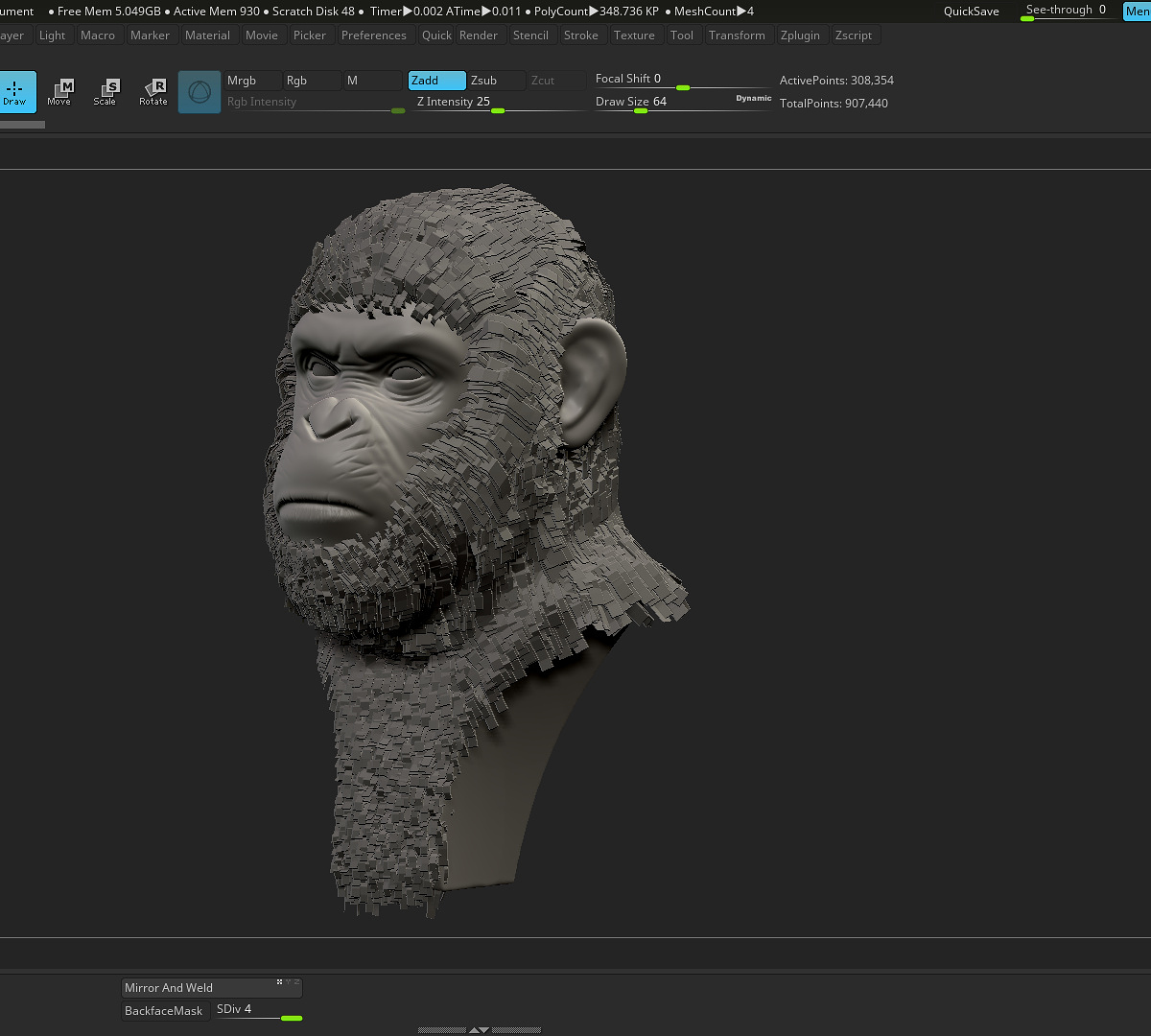Toggle Zcut mode

click(556, 81)
